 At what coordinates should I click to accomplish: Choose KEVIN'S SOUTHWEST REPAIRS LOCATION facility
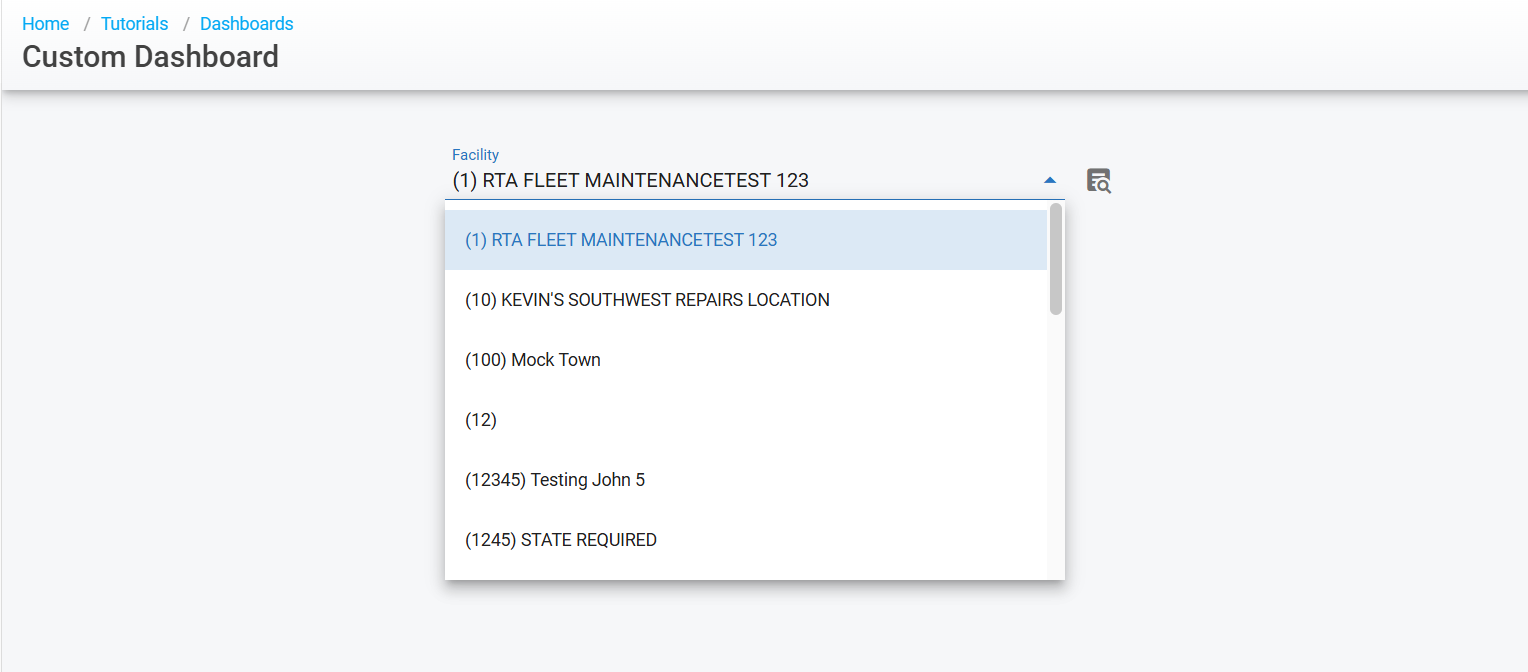click(647, 300)
